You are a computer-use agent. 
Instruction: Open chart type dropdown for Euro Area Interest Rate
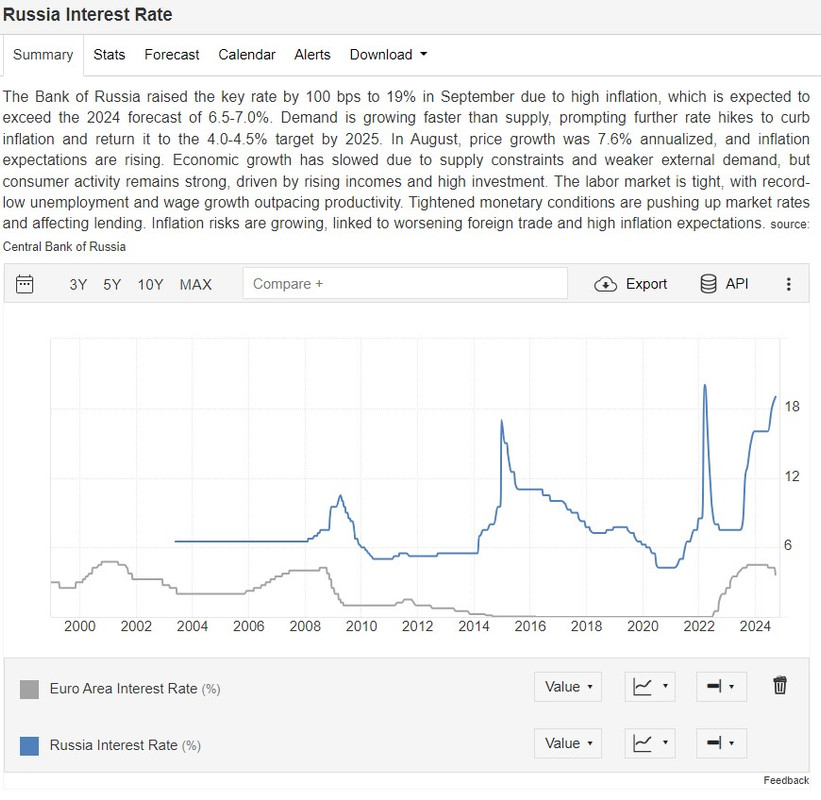pos(650,686)
